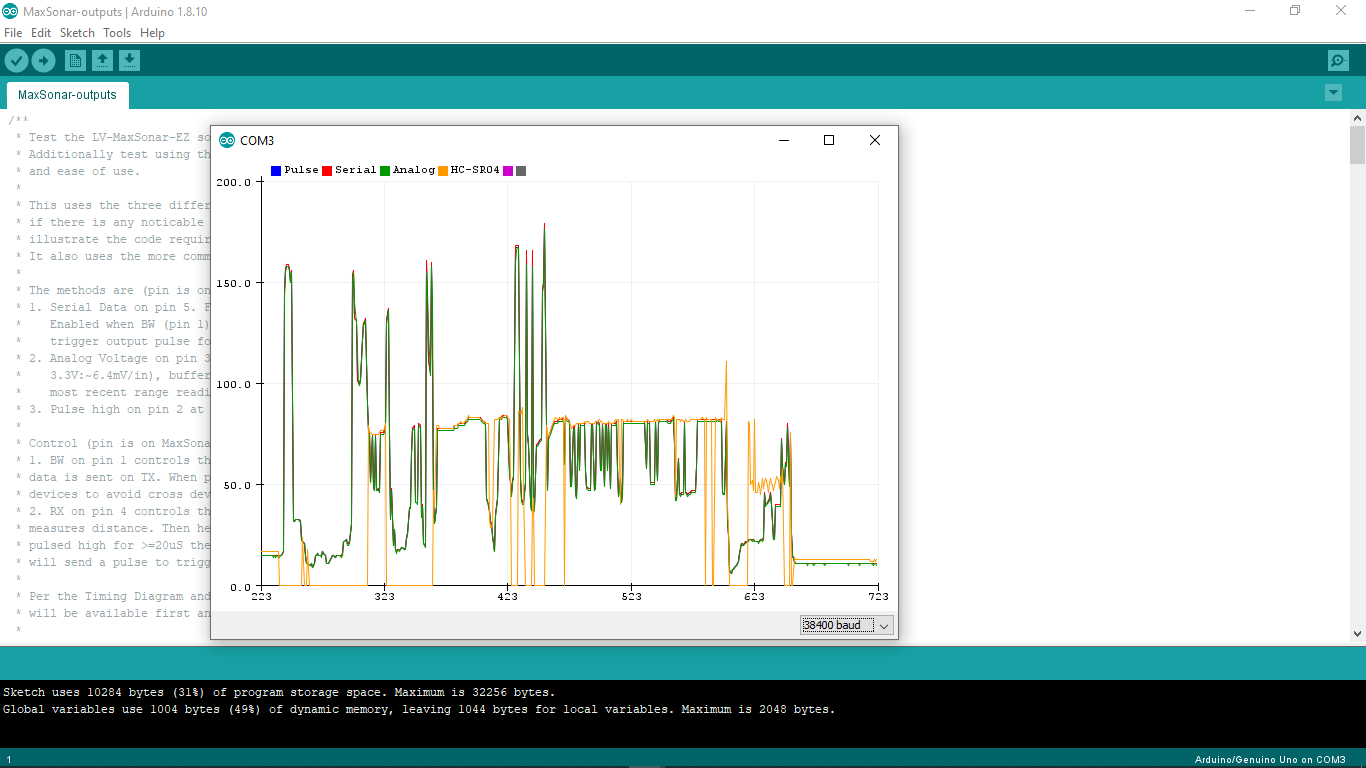Save the current sketch
1366x768 pixels.
pyautogui.click(x=127, y=59)
